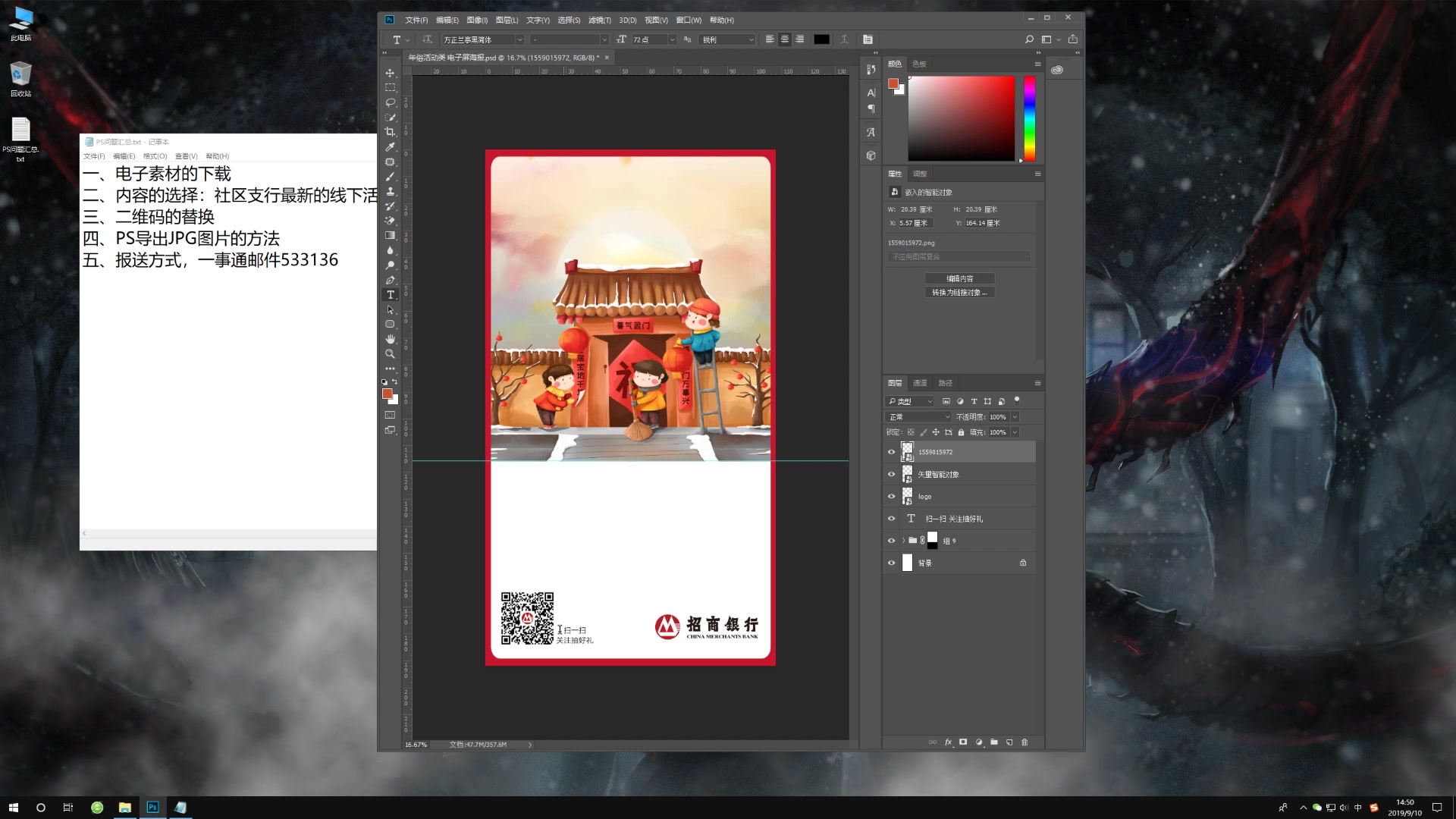Click the layer style fx icon
The width and height of the screenshot is (1456, 819).
pyautogui.click(x=948, y=742)
